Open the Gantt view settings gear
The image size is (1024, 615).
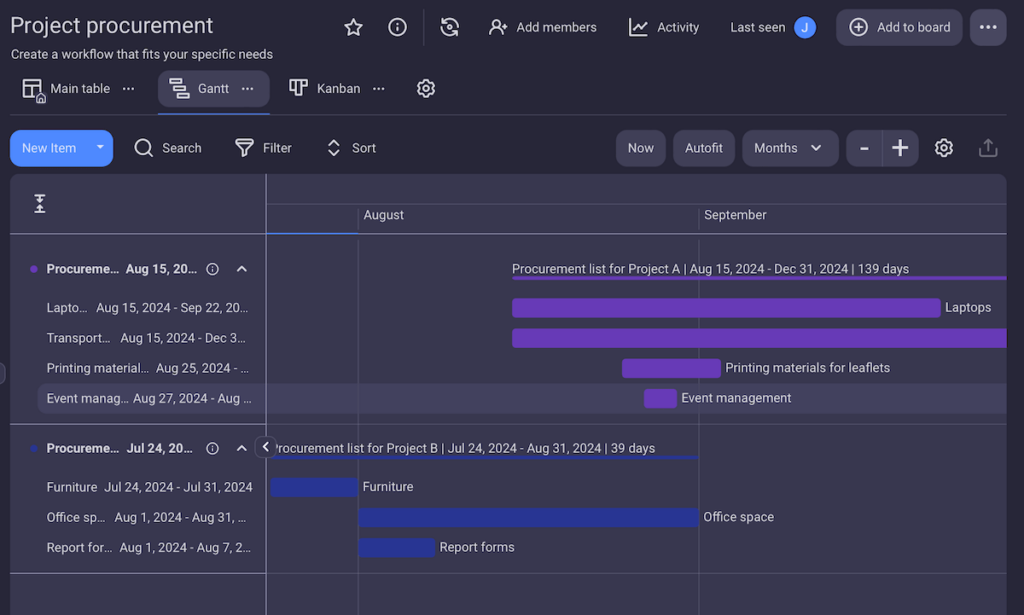click(943, 147)
